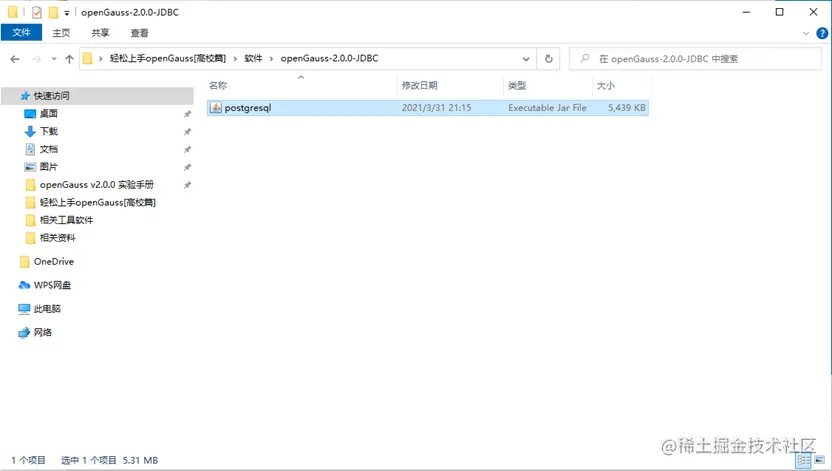
Task: Select the postgresql jar file
Action: point(428,108)
